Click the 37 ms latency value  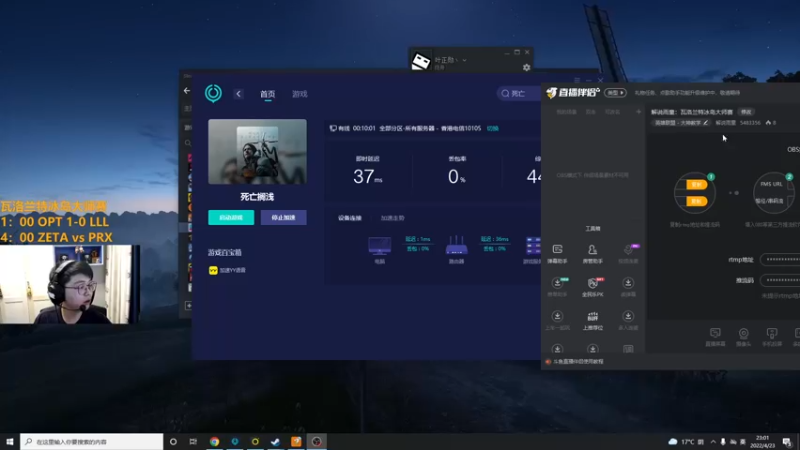click(367, 177)
